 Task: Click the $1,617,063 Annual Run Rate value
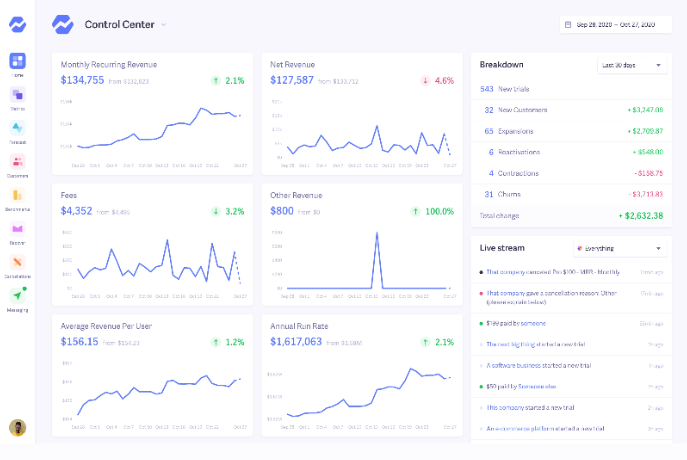pyautogui.click(x=296, y=342)
